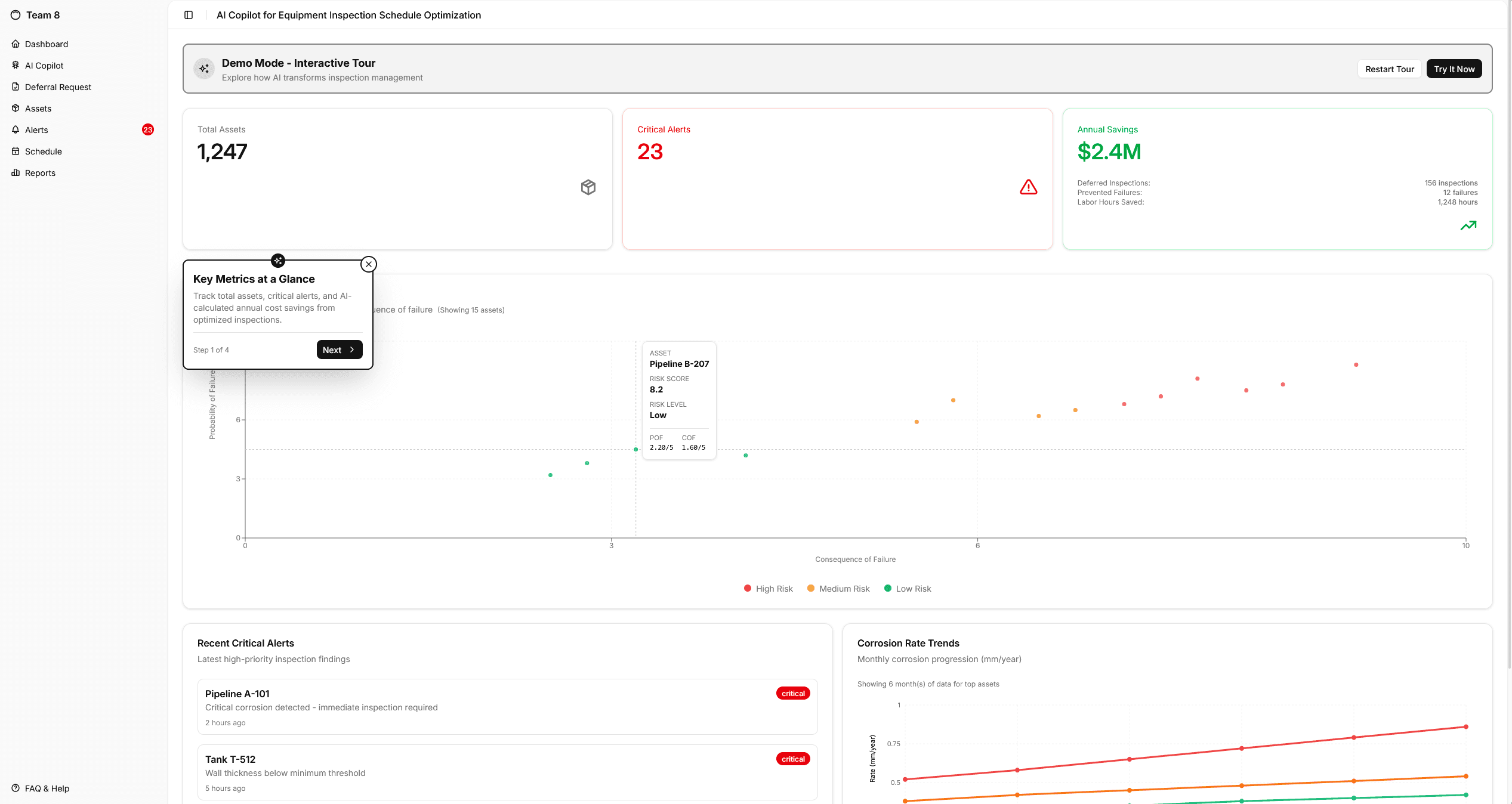Viewport: 1512px width, 804px height.
Task: Open the Assets sidebar item
Action: point(38,109)
